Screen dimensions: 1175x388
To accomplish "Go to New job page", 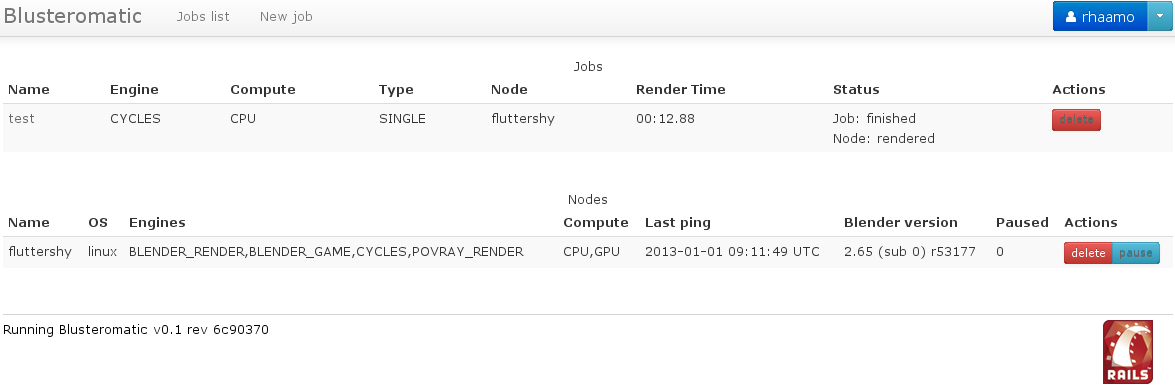I will click(286, 16).
